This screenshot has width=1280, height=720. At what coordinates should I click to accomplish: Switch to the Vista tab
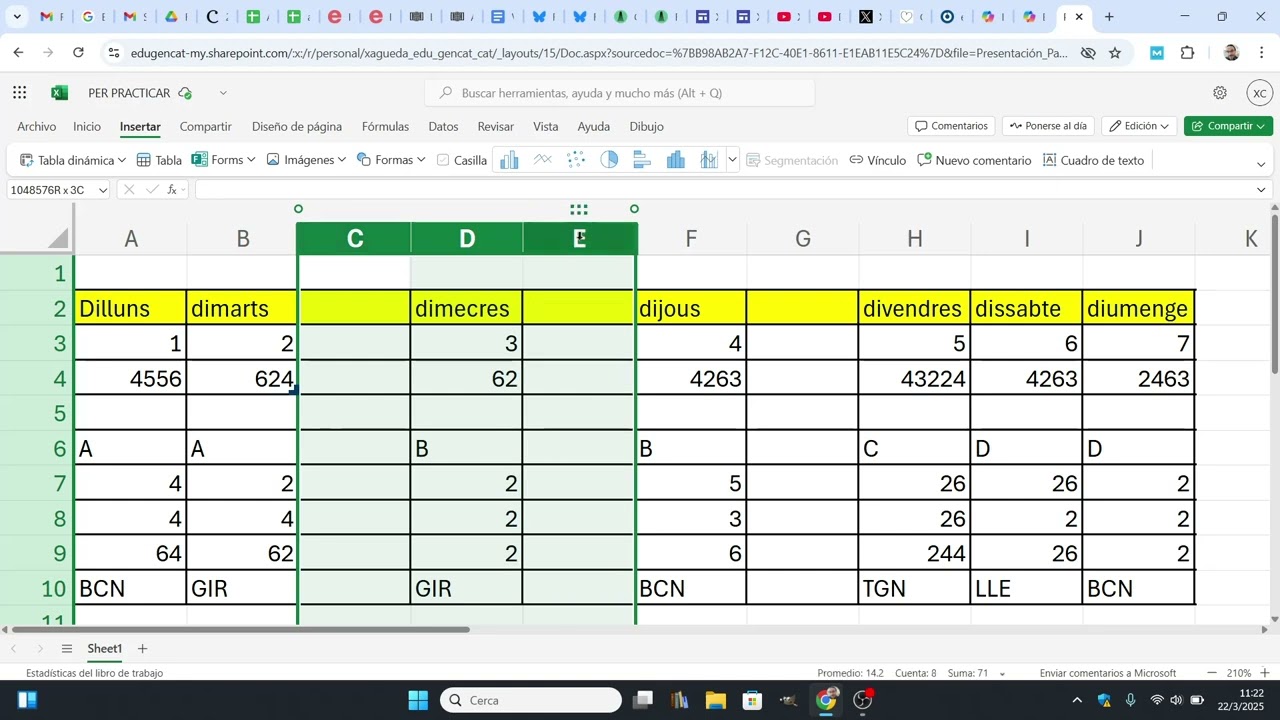(546, 127)
